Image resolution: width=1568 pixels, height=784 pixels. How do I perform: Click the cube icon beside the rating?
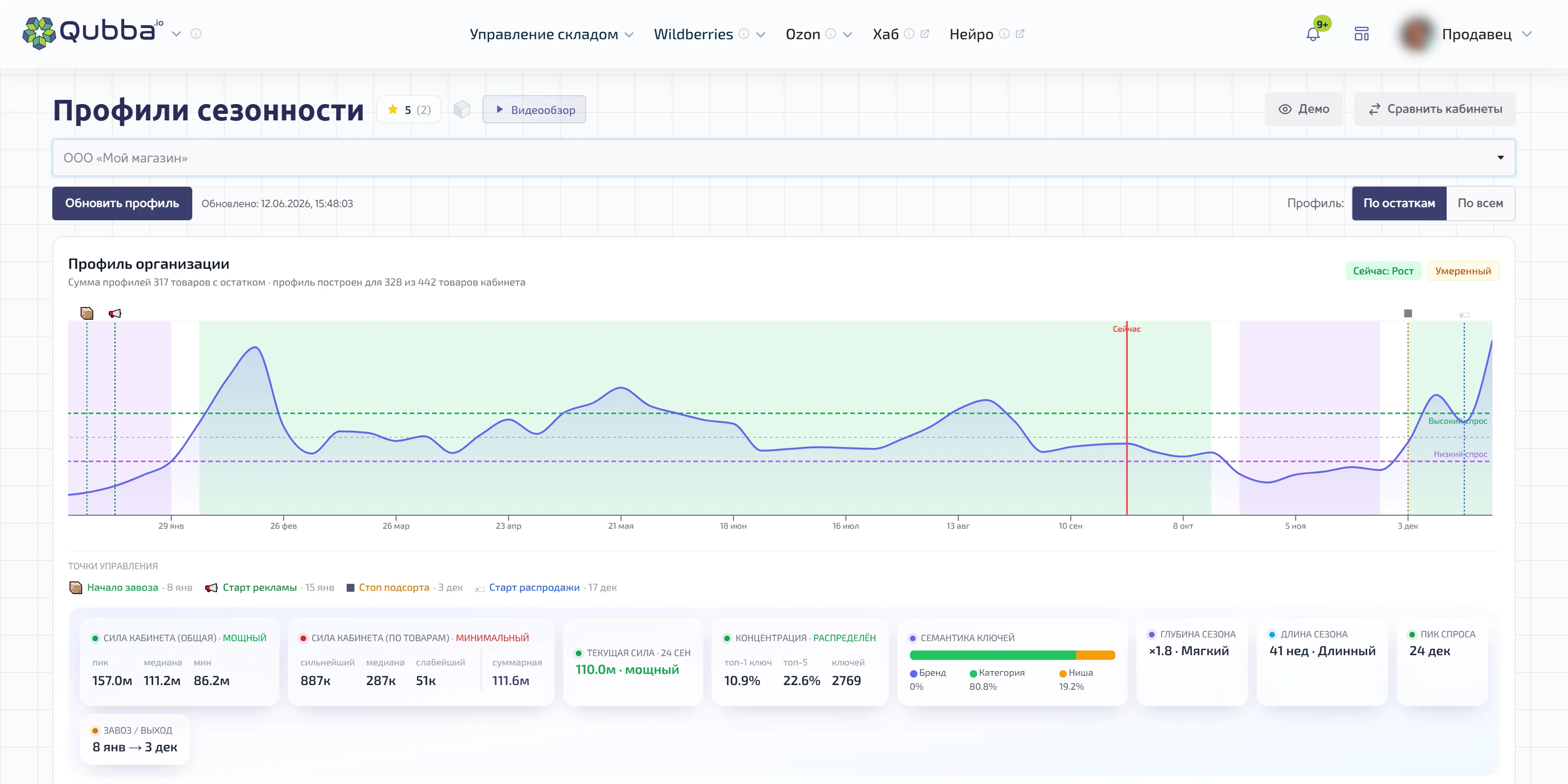462,110
